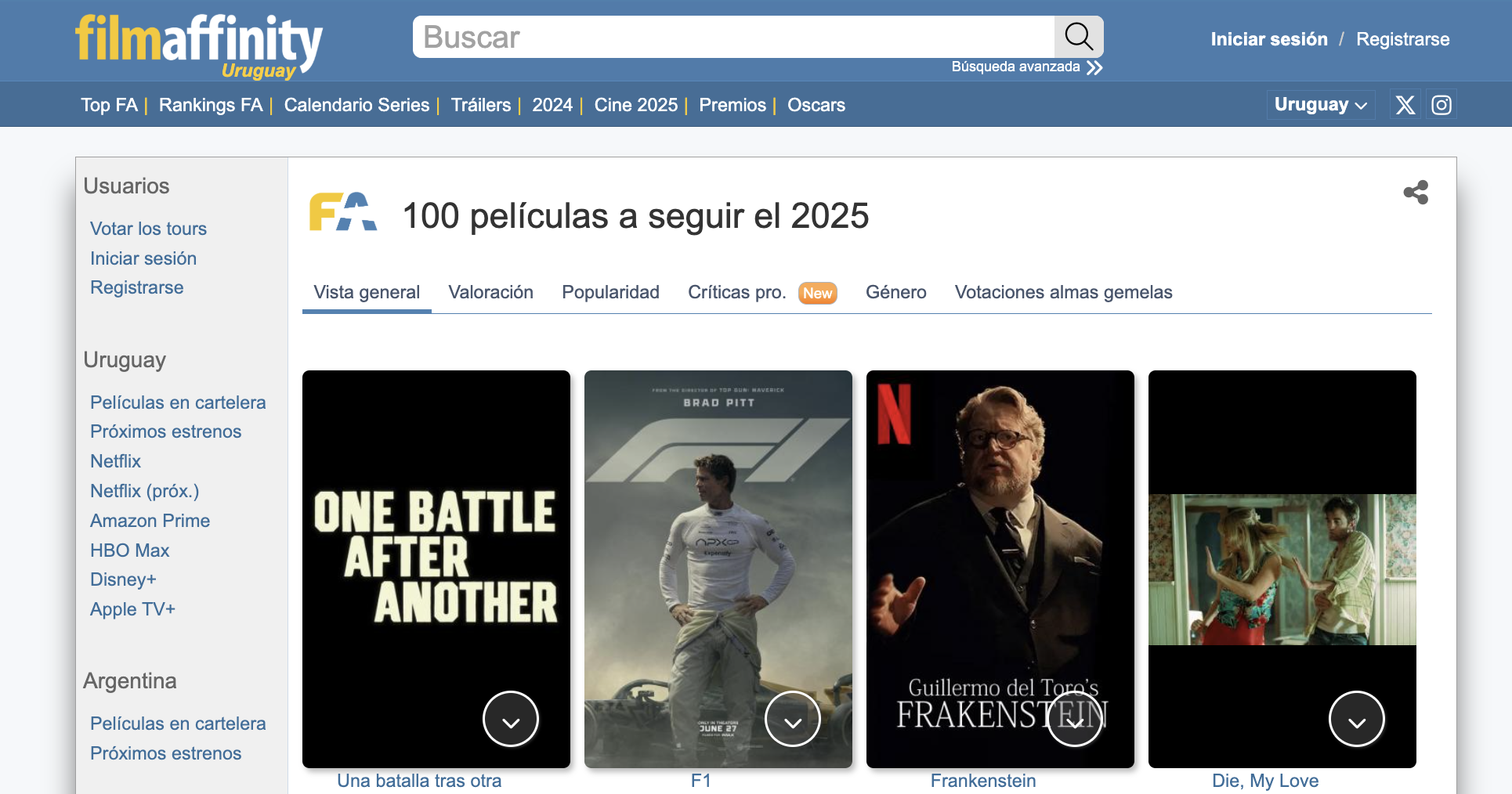The image size is (1512, 794).
Task: Switch to the Popularidad tab
Action: [x=610, y=292]
